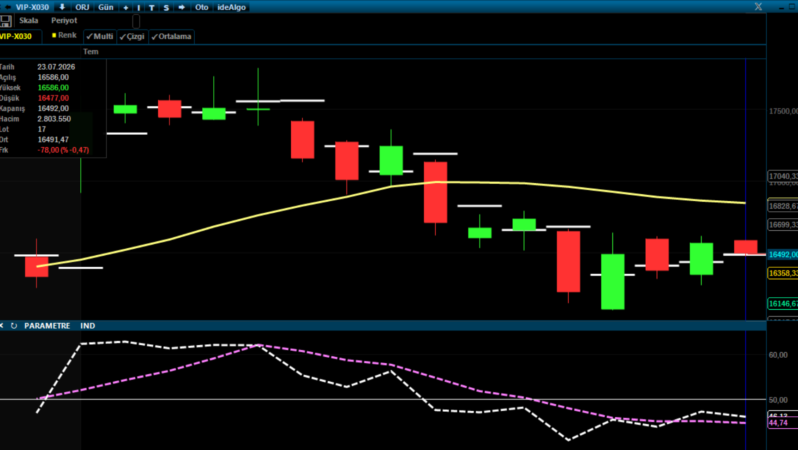Viewport: 798px width, 450px height.
Task: Open the ORJ price mode selector
Action: tap(82, 7)
